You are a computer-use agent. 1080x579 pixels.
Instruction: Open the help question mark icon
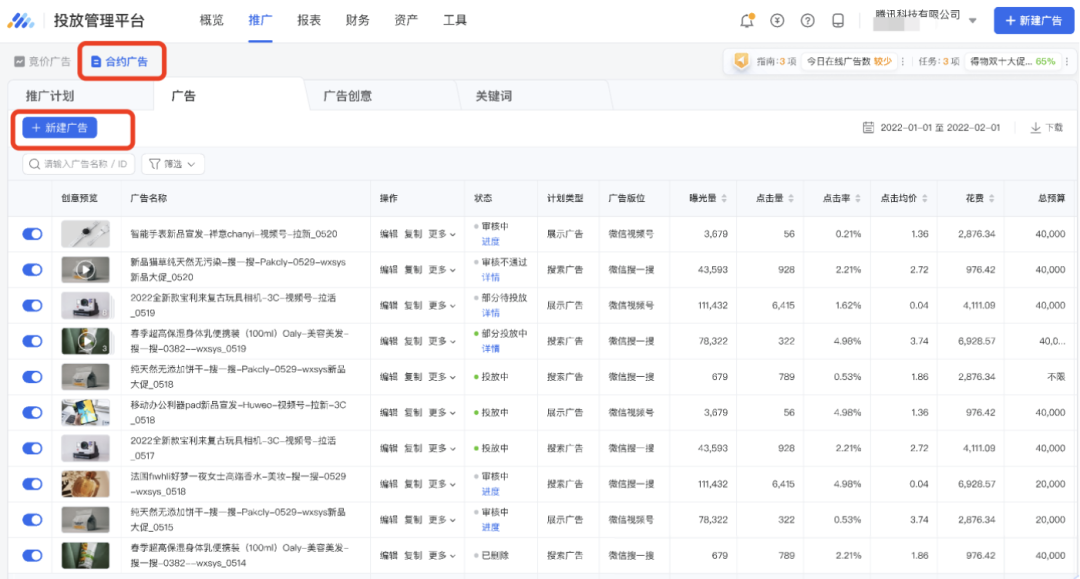click(807, 20)
